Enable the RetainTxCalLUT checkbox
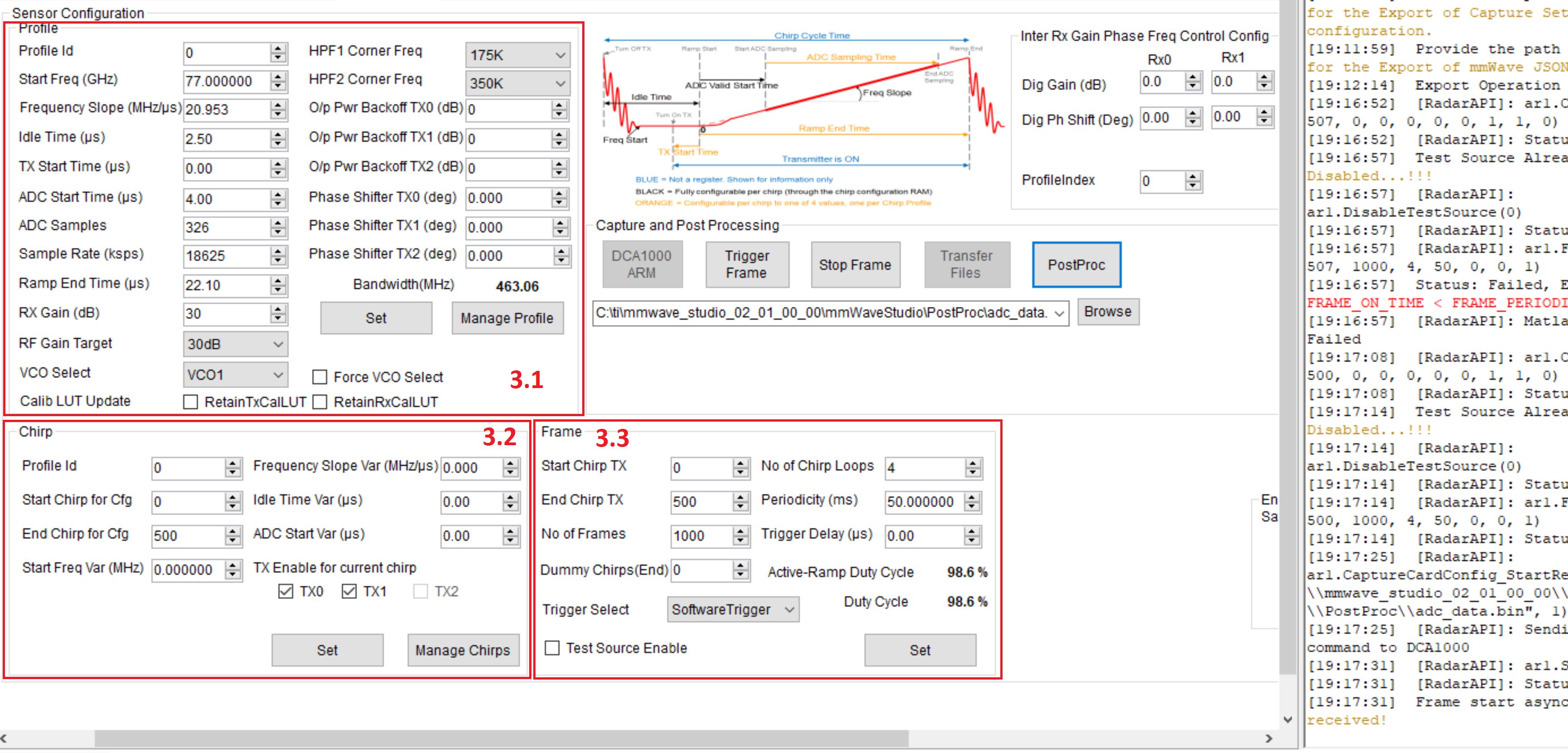 coord(190,403)
